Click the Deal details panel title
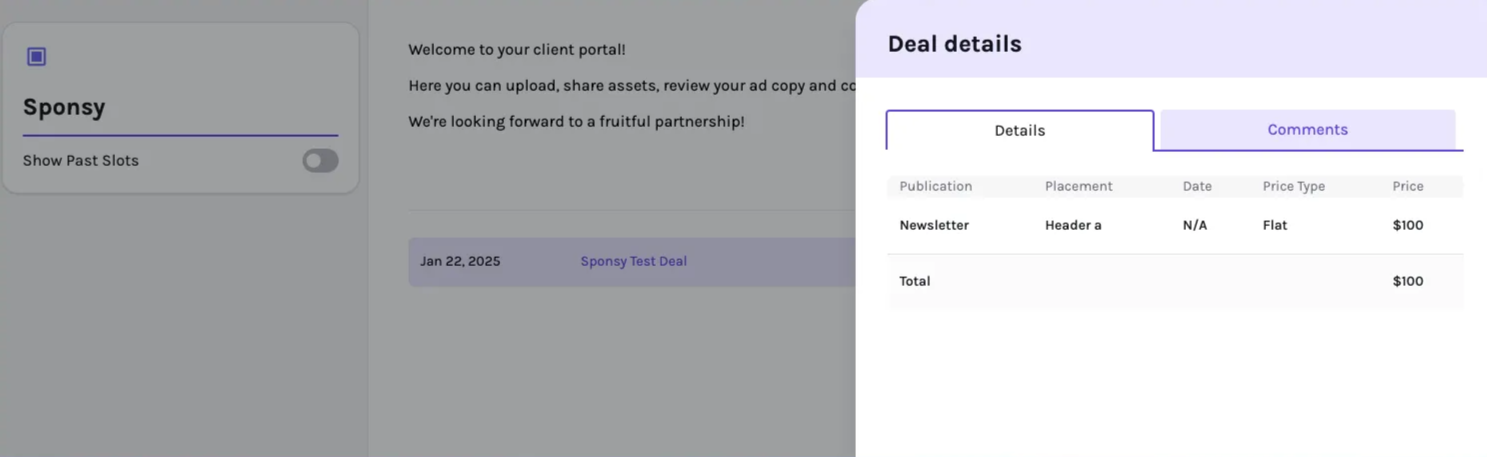1487x457 pixels. pyautogui.click(x=955, y=44)
